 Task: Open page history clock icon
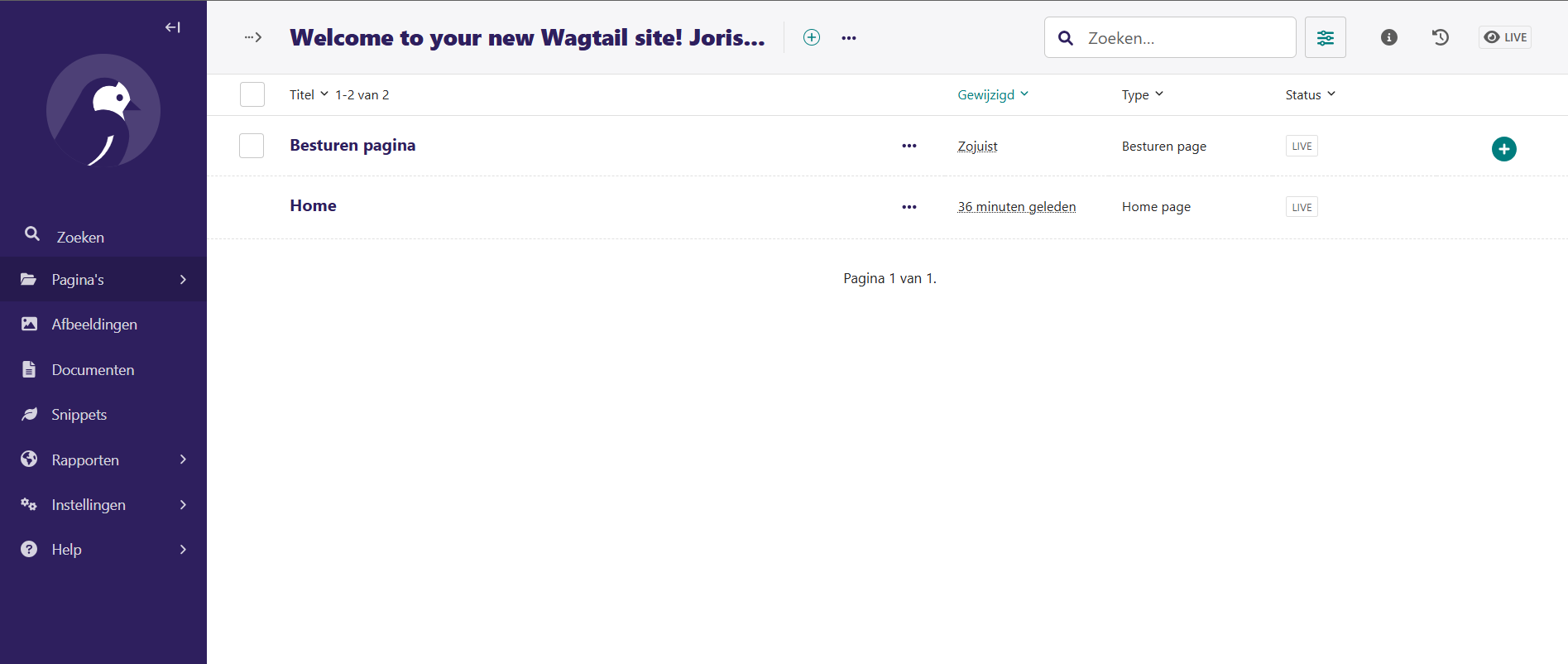tap(1440, 37)
